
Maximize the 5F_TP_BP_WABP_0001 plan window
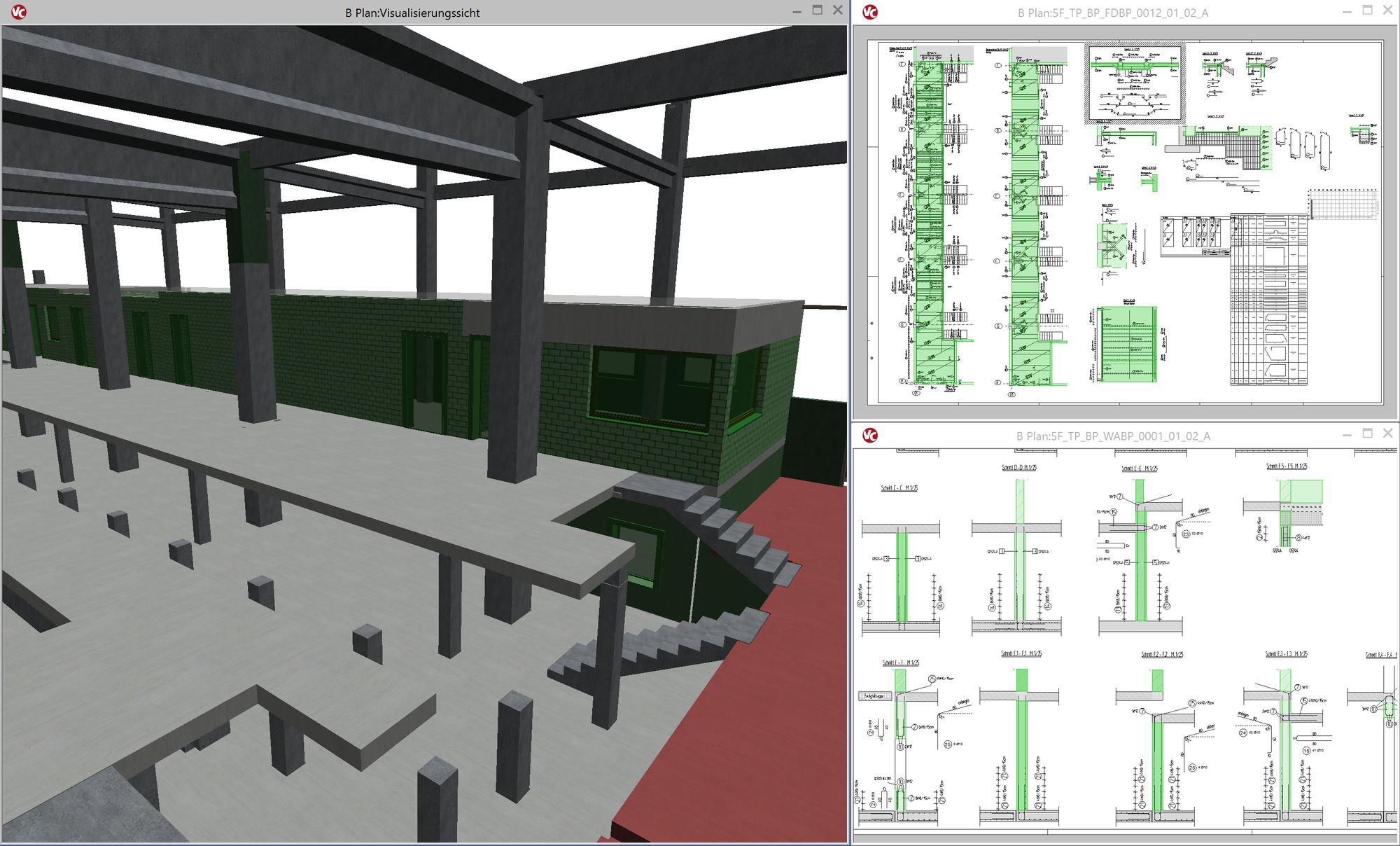1367,434
